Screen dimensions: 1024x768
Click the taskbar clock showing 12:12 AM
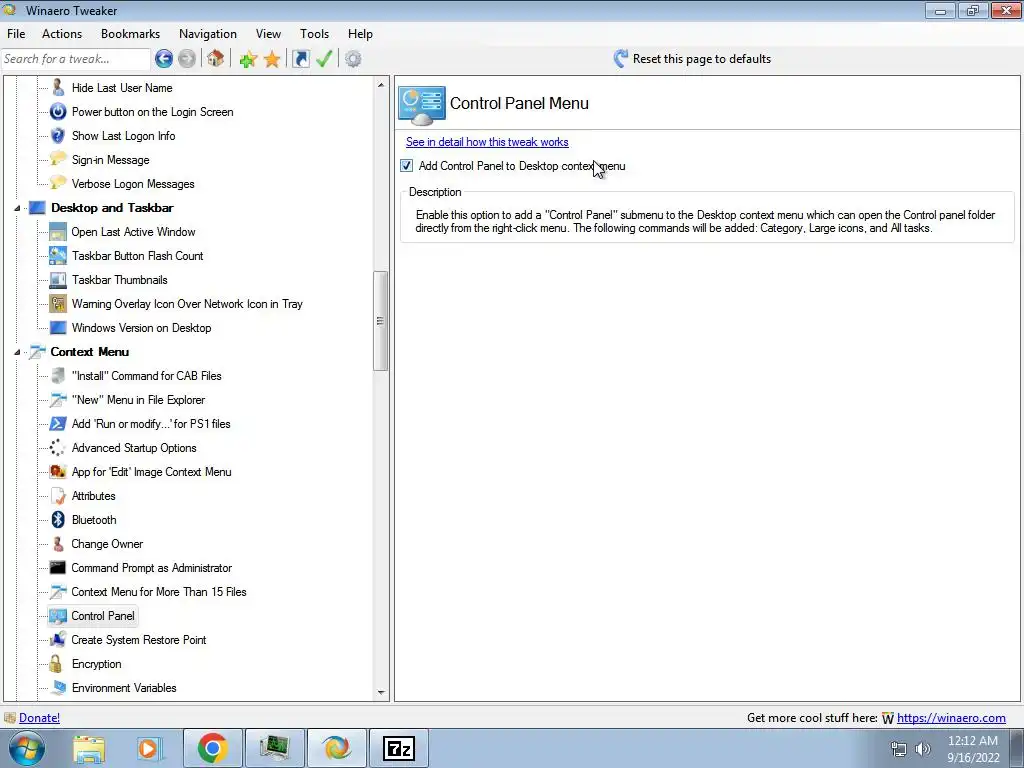tap(973, 749)
